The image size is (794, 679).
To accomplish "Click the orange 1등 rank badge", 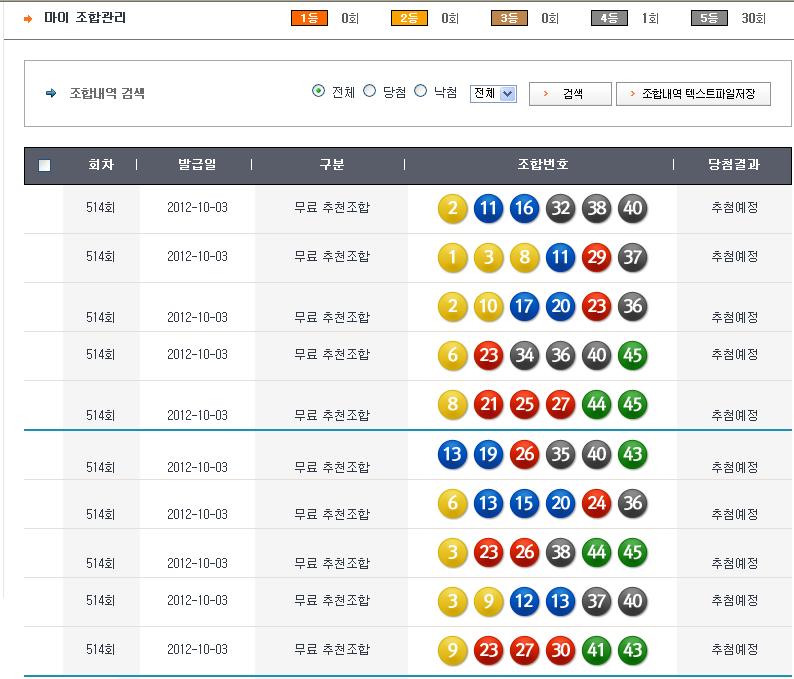I will pyautogui.click(x=309, y=18).
